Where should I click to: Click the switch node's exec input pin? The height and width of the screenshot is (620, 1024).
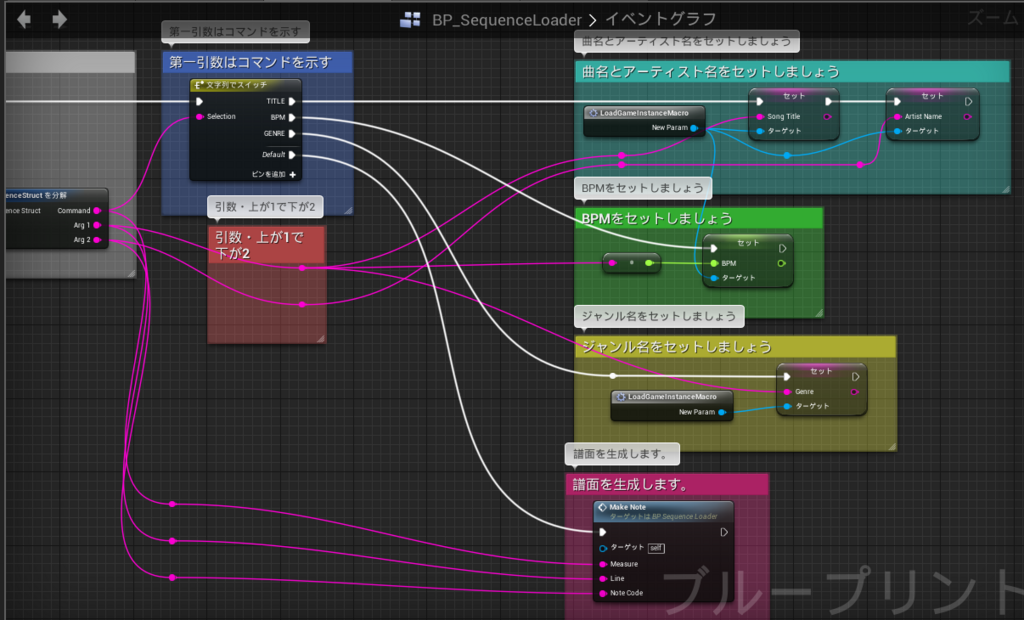199,101
